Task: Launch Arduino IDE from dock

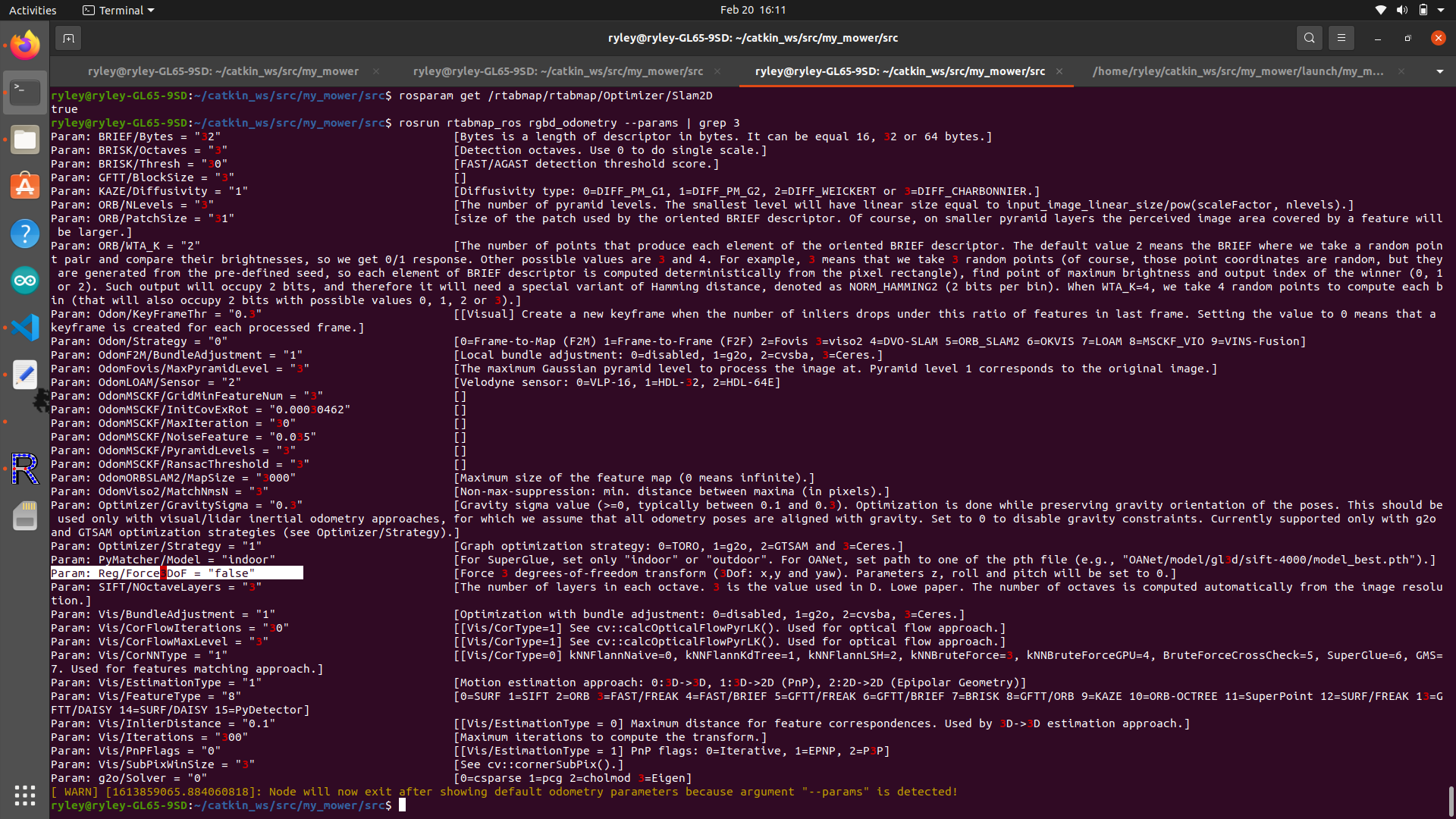Action: click(x=25, y=281)
